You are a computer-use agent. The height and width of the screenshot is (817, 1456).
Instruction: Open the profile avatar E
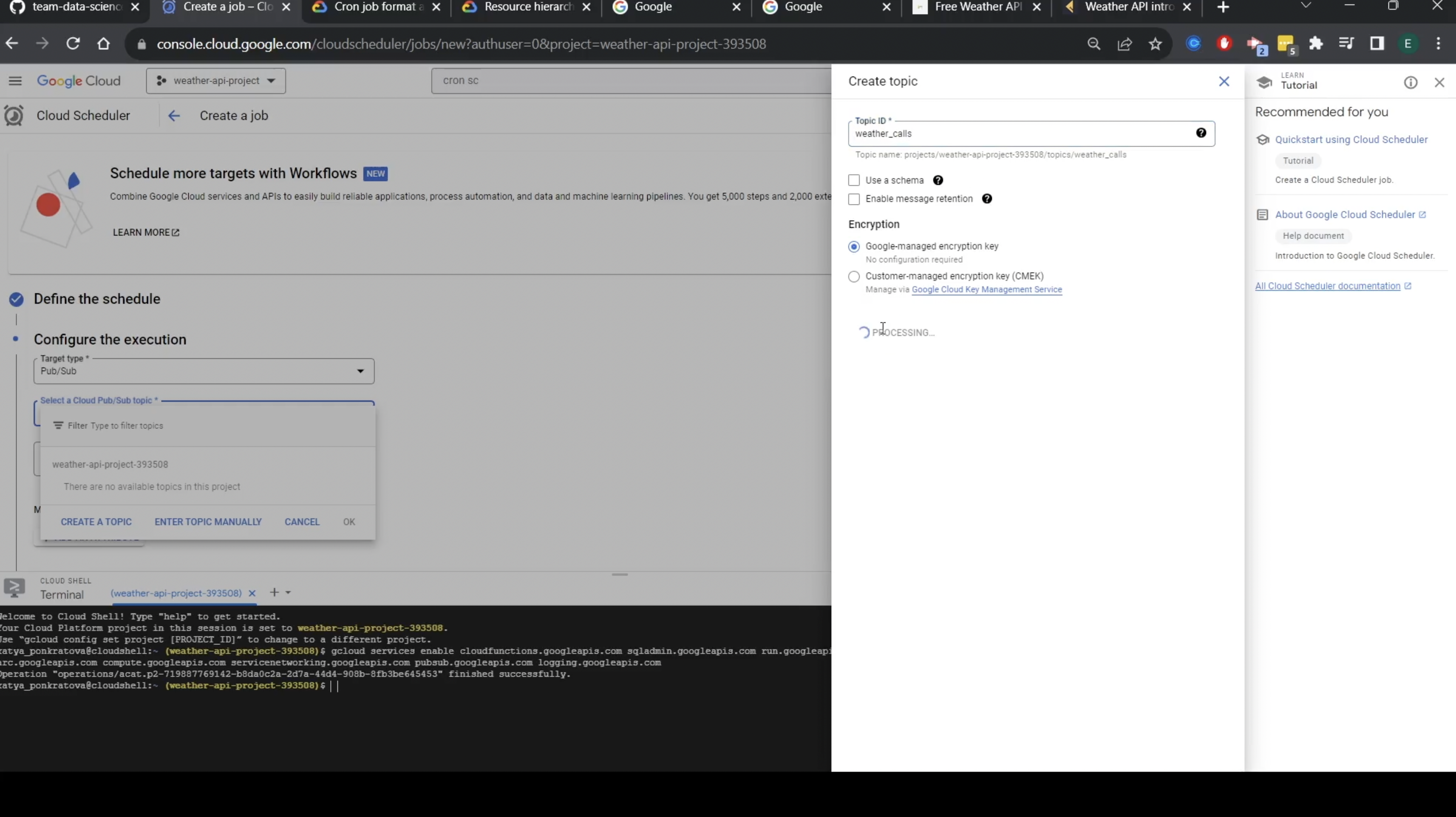click(1408, 43)
